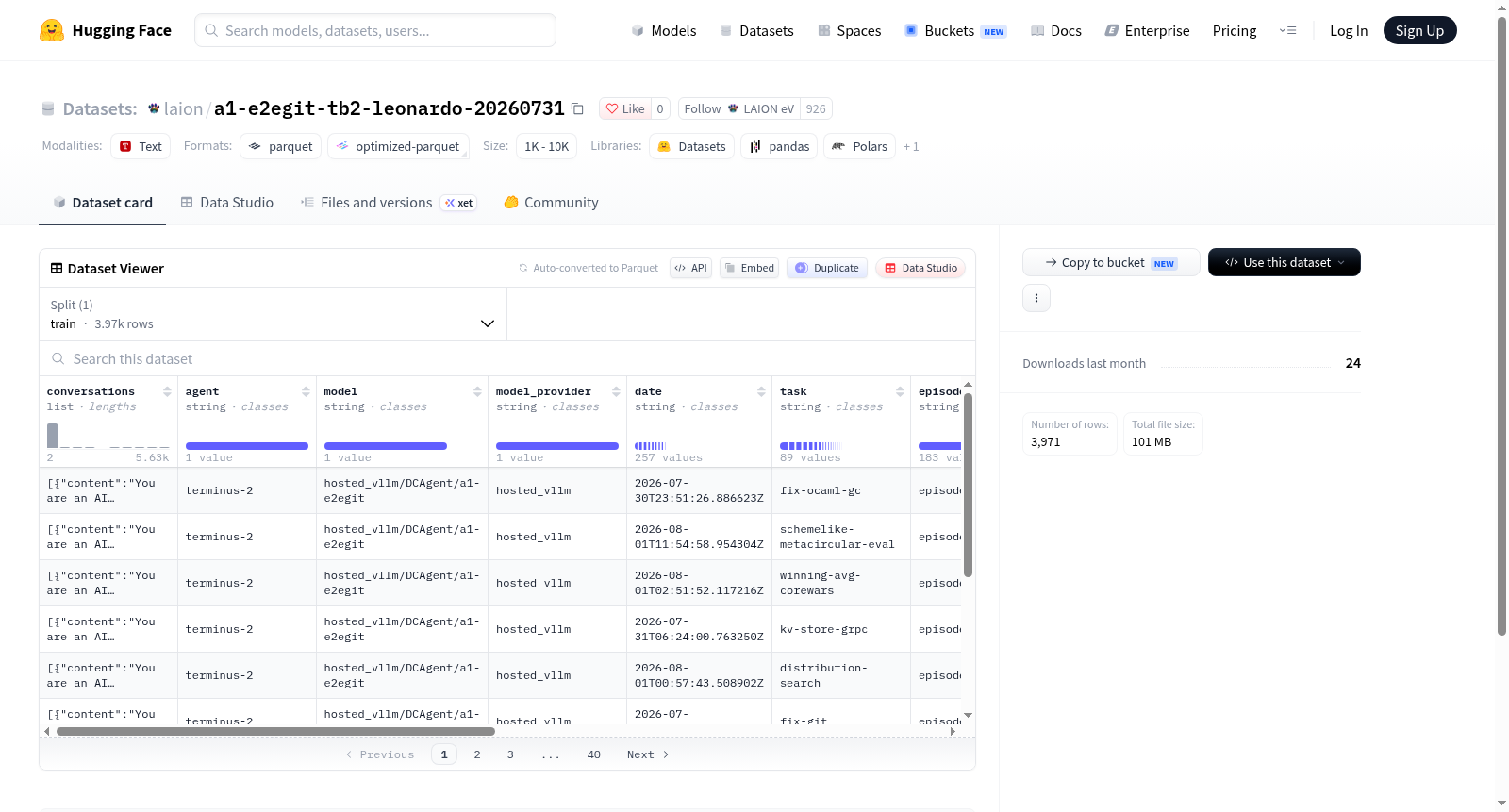Click the table horizontal scrollbar

point(275,731)
